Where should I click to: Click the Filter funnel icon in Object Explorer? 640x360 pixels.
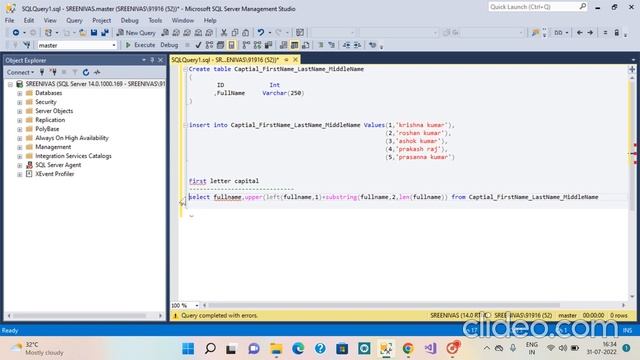pyautogui.click(x=75, y=72)
